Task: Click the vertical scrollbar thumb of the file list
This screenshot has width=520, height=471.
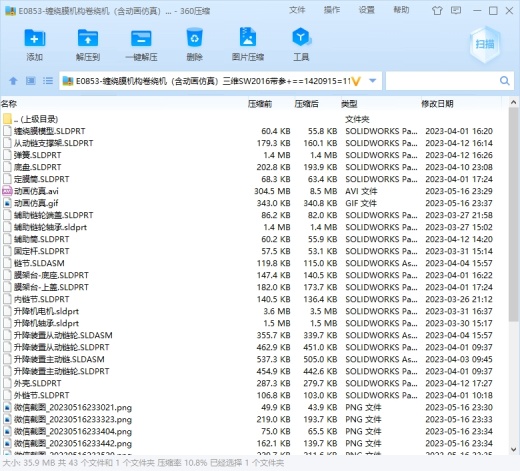Action: pyautogui.click(x=514, y=214)
